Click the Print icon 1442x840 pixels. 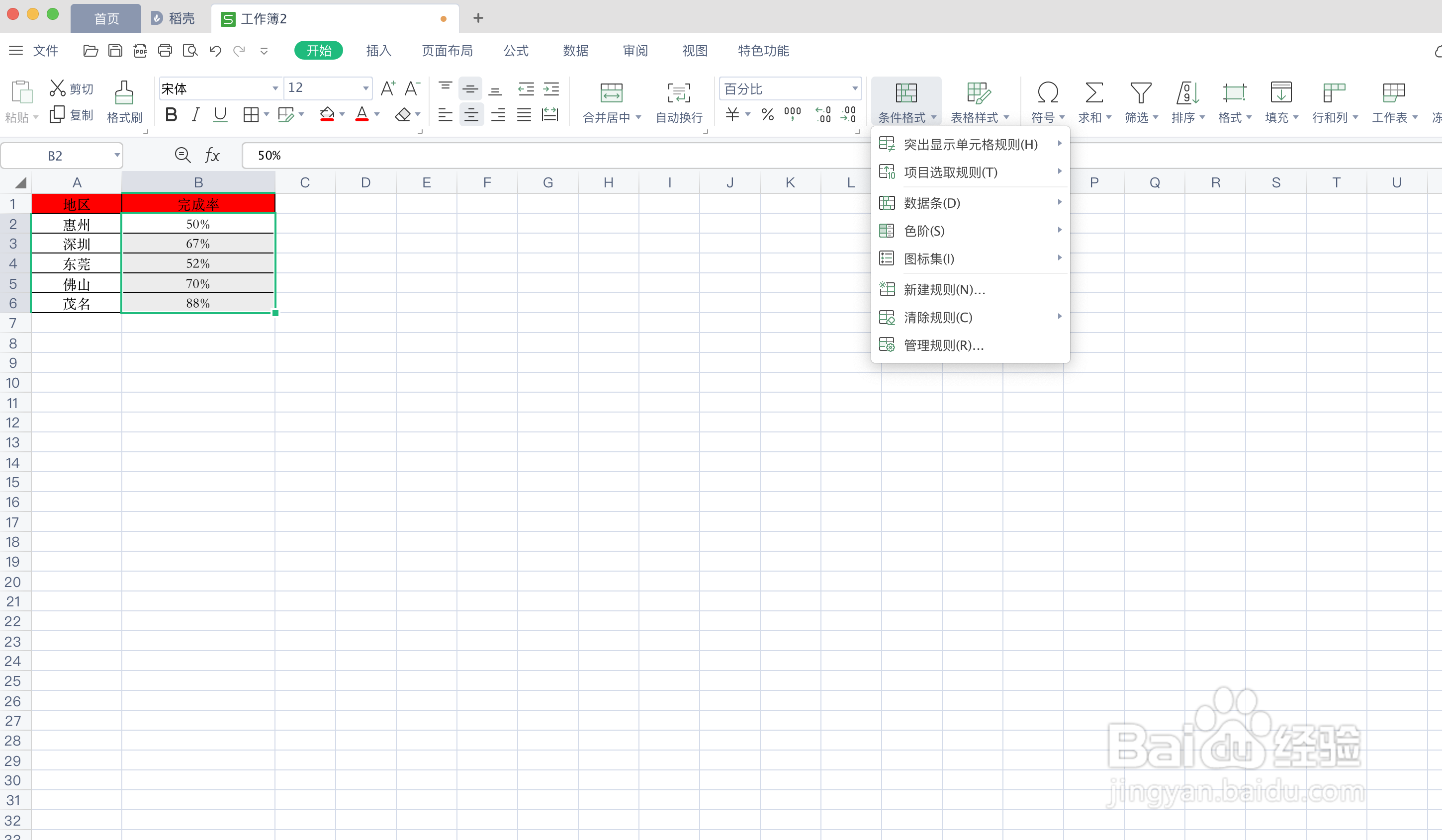tap(165, 51)
